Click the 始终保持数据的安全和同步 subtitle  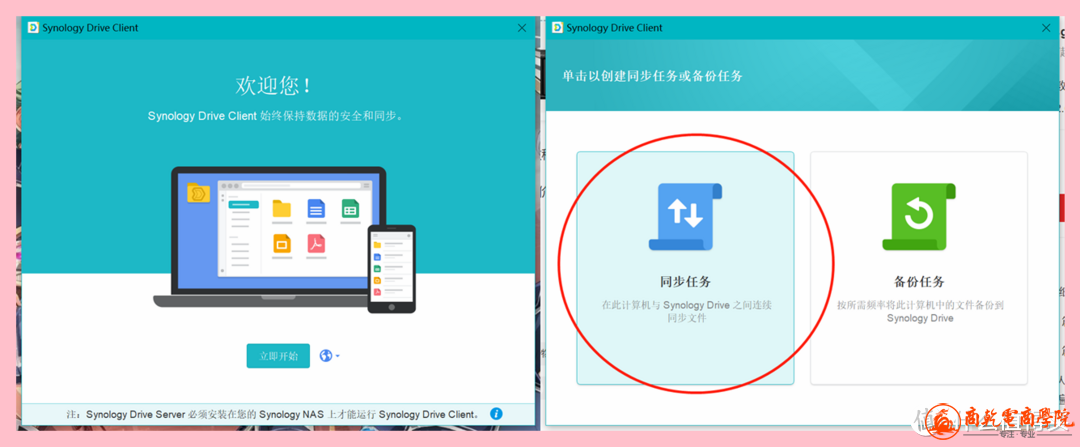(276, 116)
